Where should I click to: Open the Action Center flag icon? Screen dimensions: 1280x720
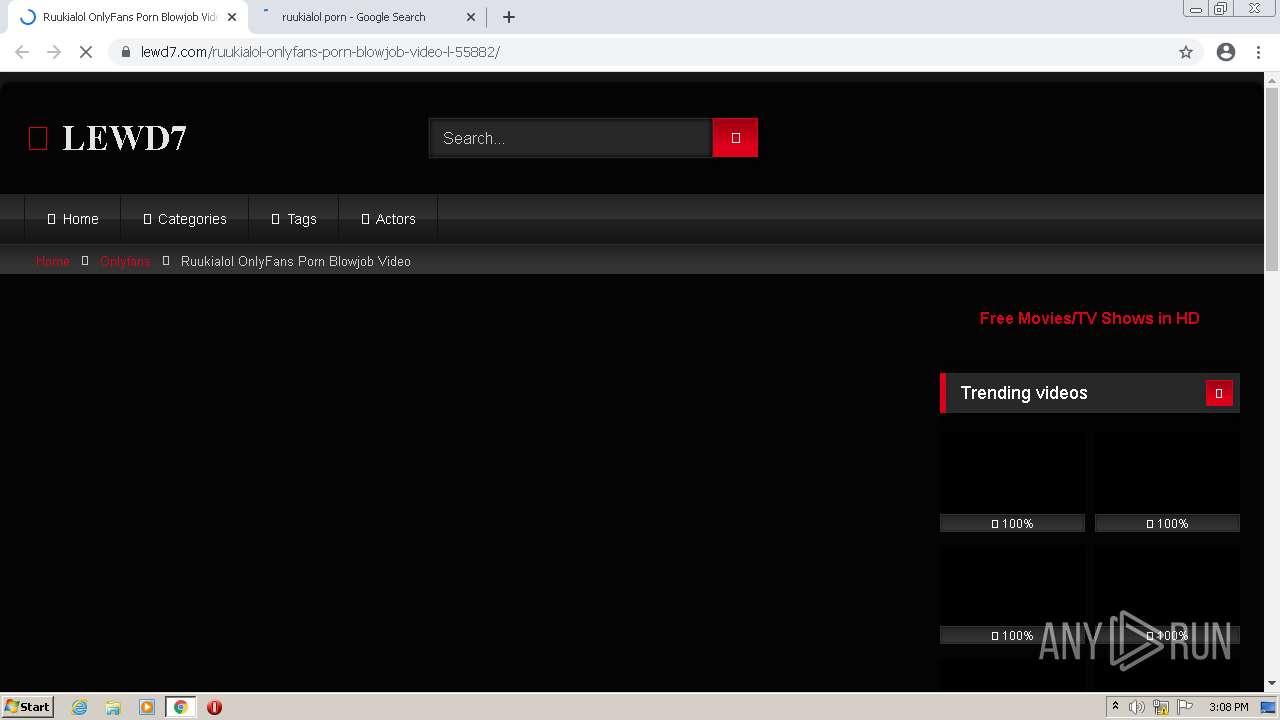click(1185, 707)
